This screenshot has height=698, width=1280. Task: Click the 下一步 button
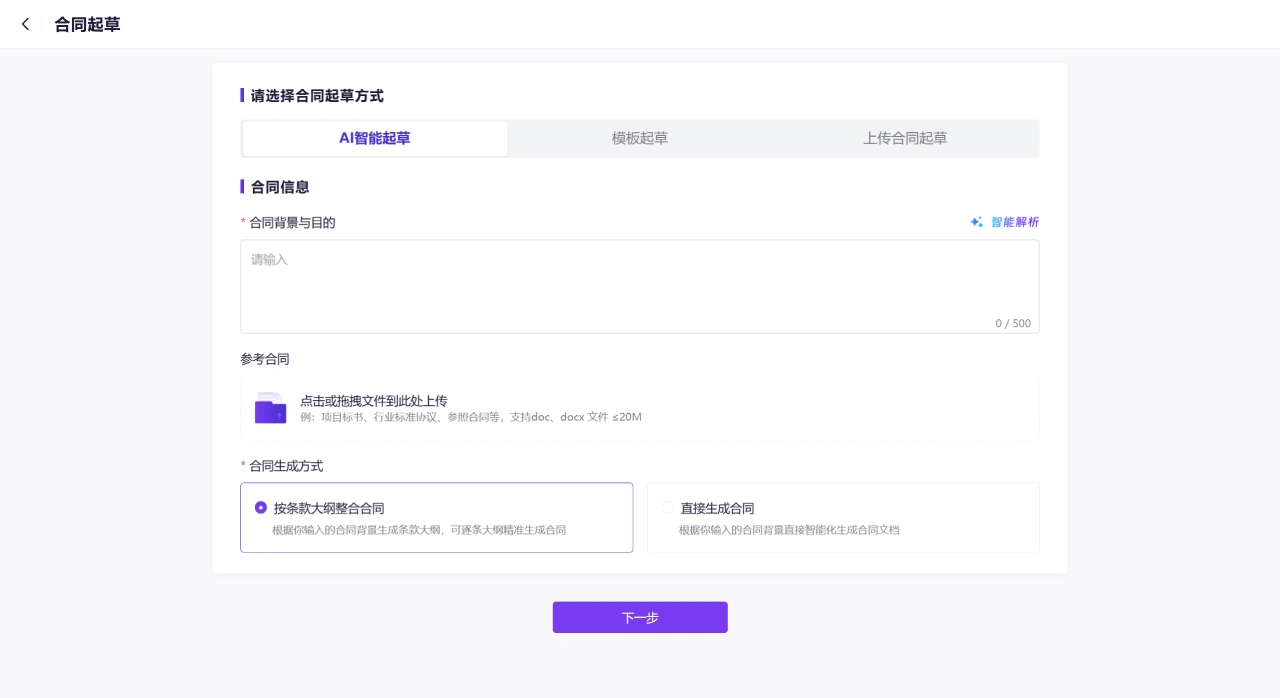639,617
